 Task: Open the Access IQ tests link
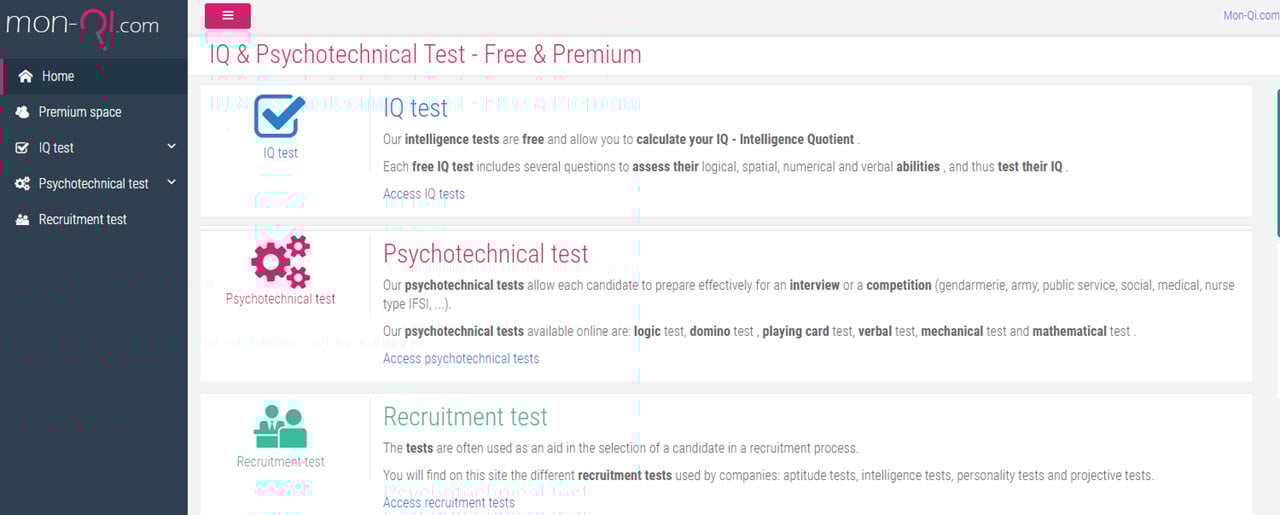[x=424, y=194]
